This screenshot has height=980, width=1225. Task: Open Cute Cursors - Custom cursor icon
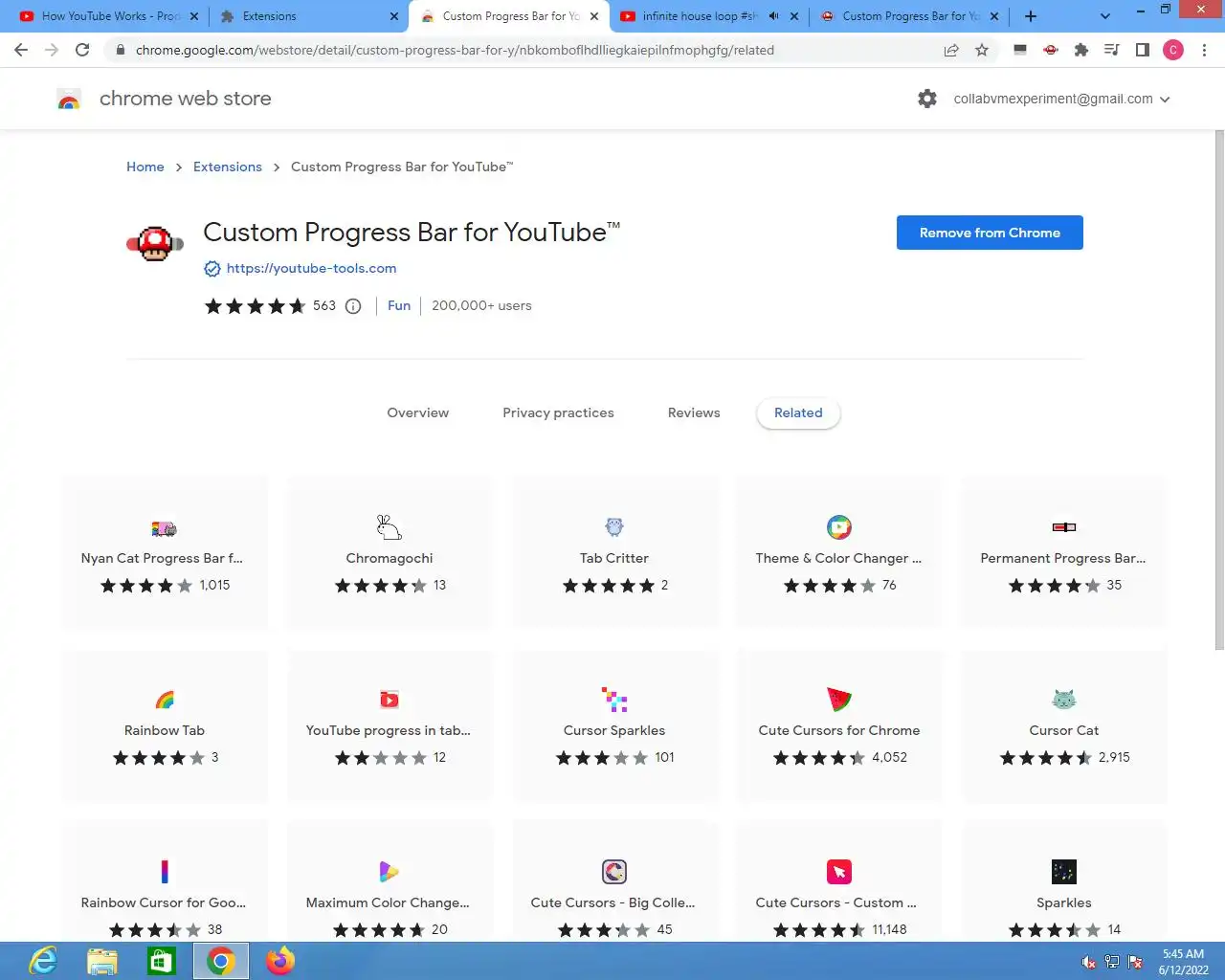(x=839, y=872)
